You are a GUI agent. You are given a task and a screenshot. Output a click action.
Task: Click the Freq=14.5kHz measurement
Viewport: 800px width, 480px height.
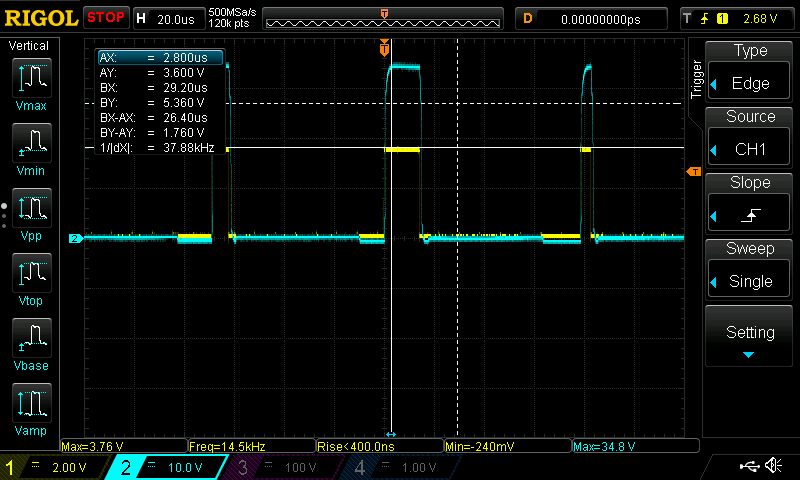point(252,446)
